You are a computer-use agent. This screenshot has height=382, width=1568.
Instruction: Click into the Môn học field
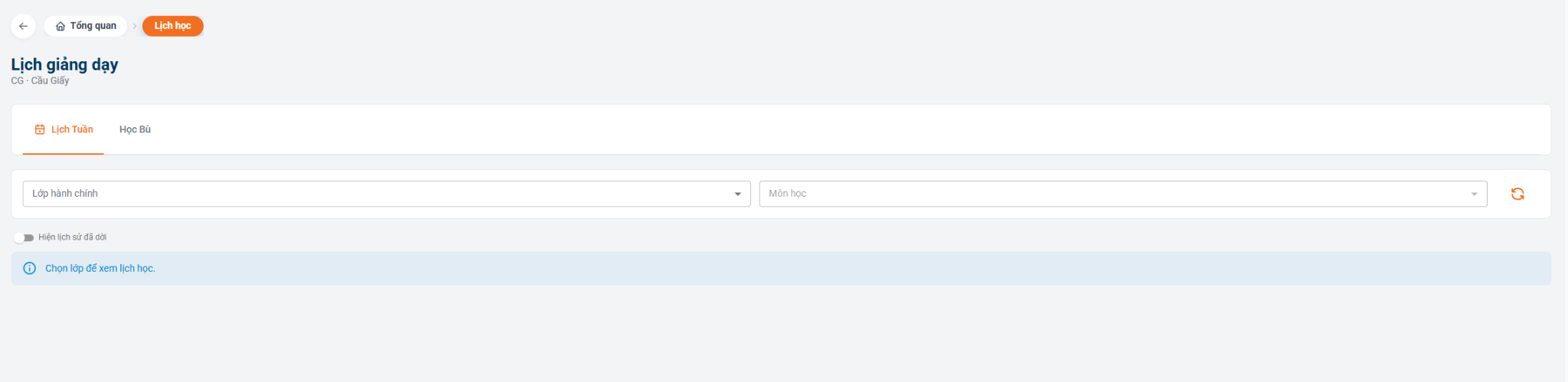1123,194
